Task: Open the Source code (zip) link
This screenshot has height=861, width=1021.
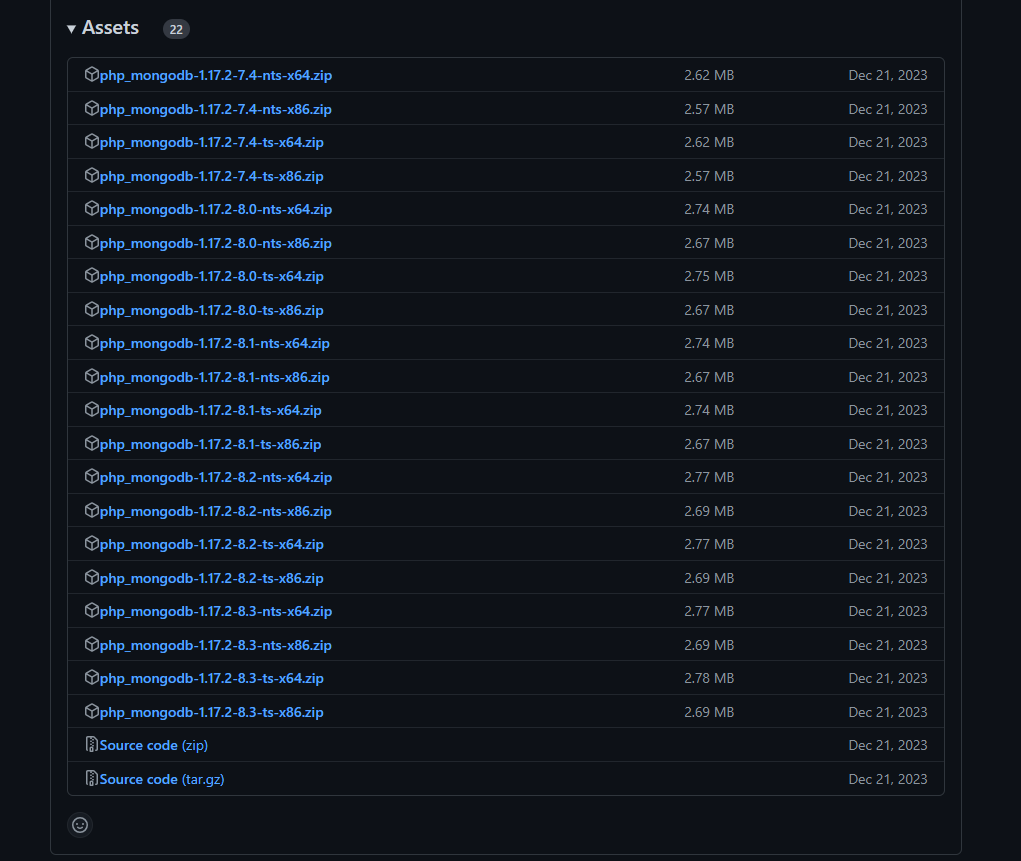Action: pos(154,746)
